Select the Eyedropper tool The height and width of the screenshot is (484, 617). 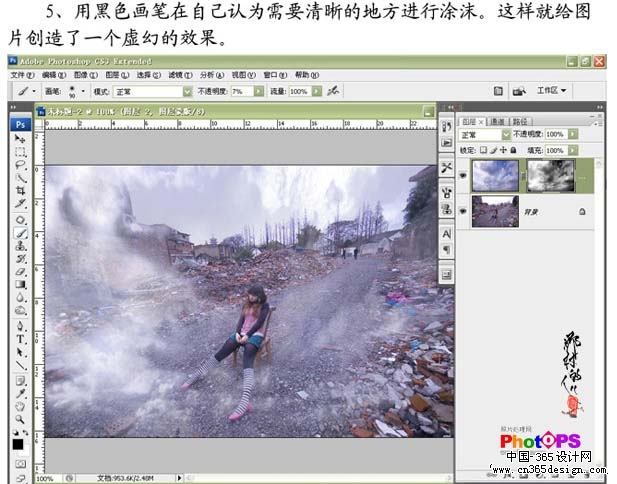[20, 393]
